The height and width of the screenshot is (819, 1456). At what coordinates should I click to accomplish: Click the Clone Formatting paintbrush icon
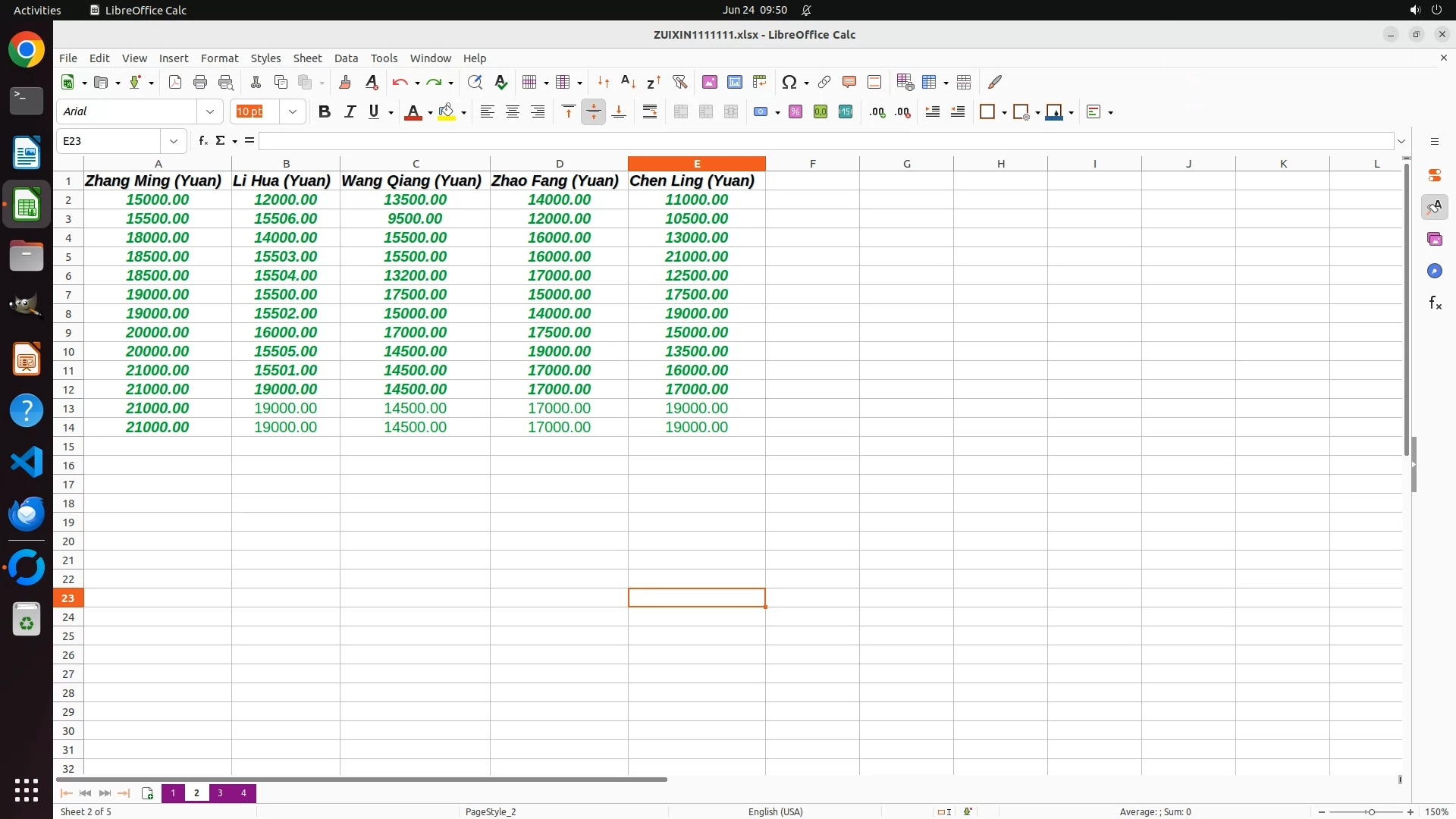tap(344, 82)
